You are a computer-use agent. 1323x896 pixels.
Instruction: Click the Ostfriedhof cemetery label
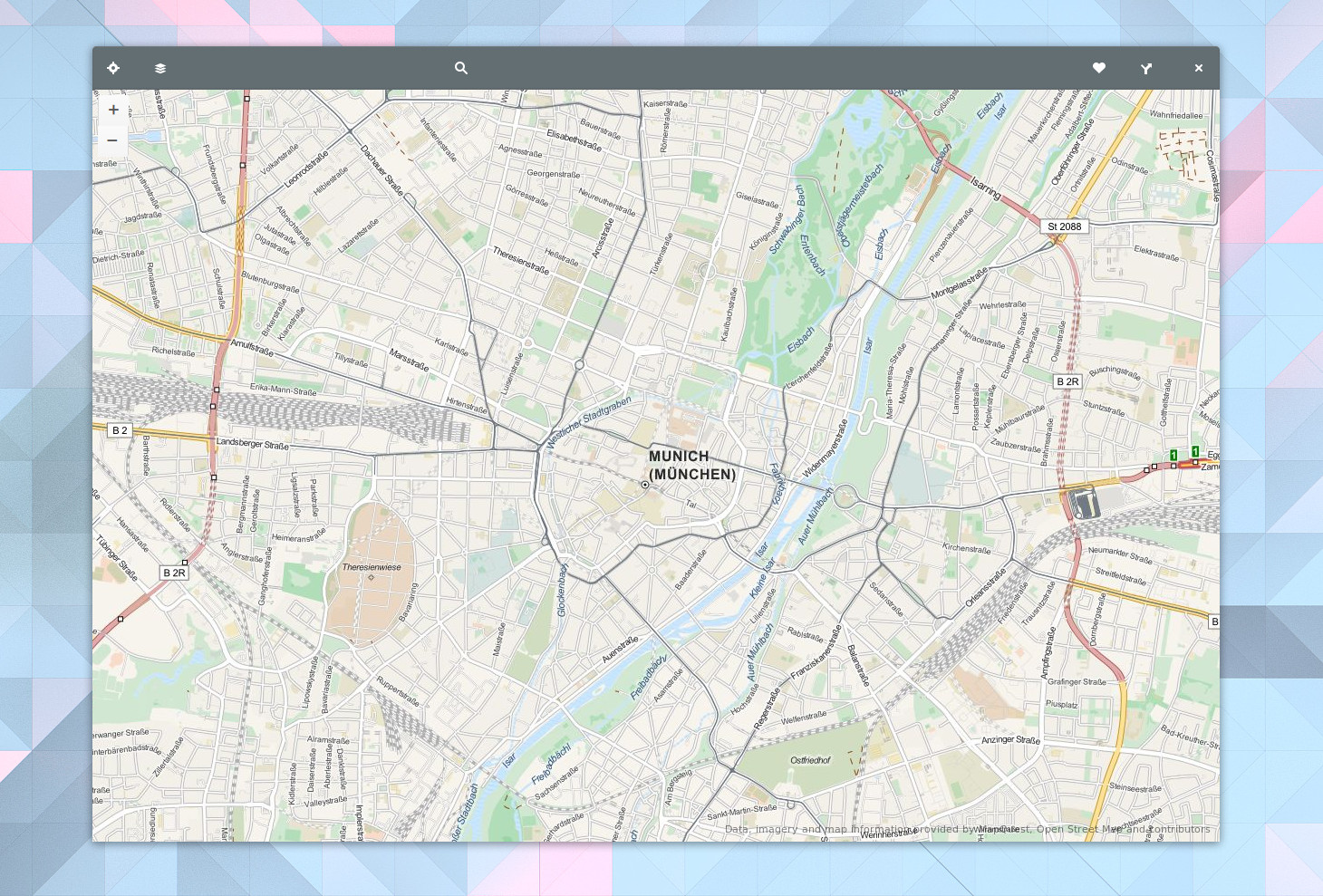[810, 760]
